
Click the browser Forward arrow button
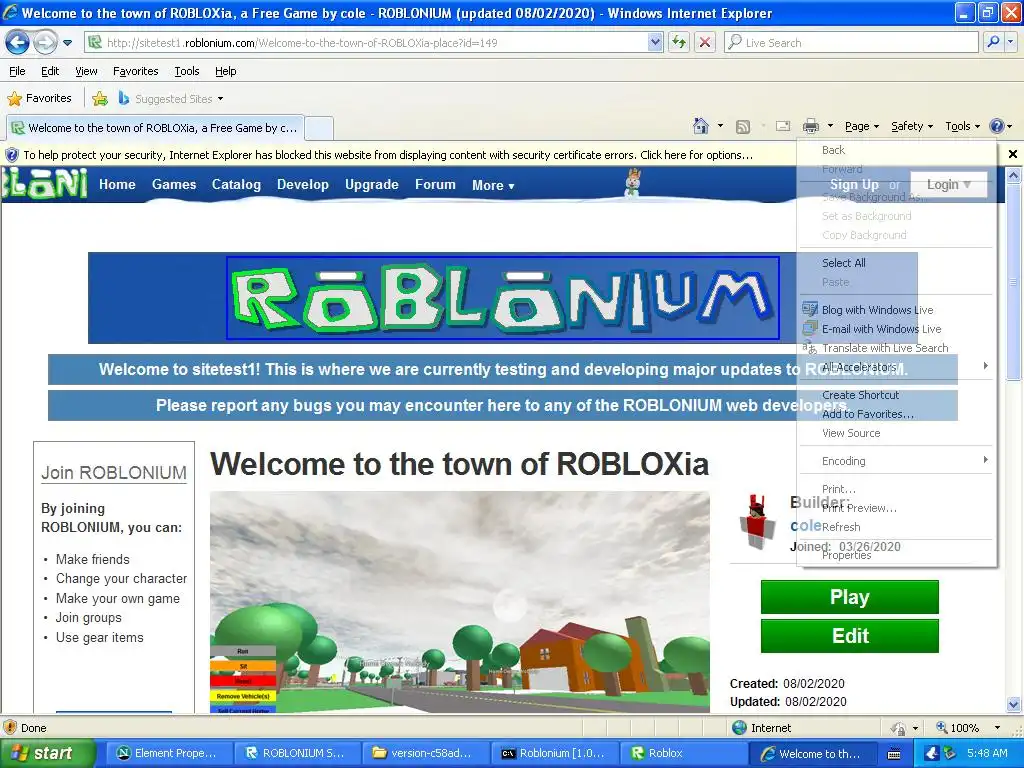pos(44,43)
